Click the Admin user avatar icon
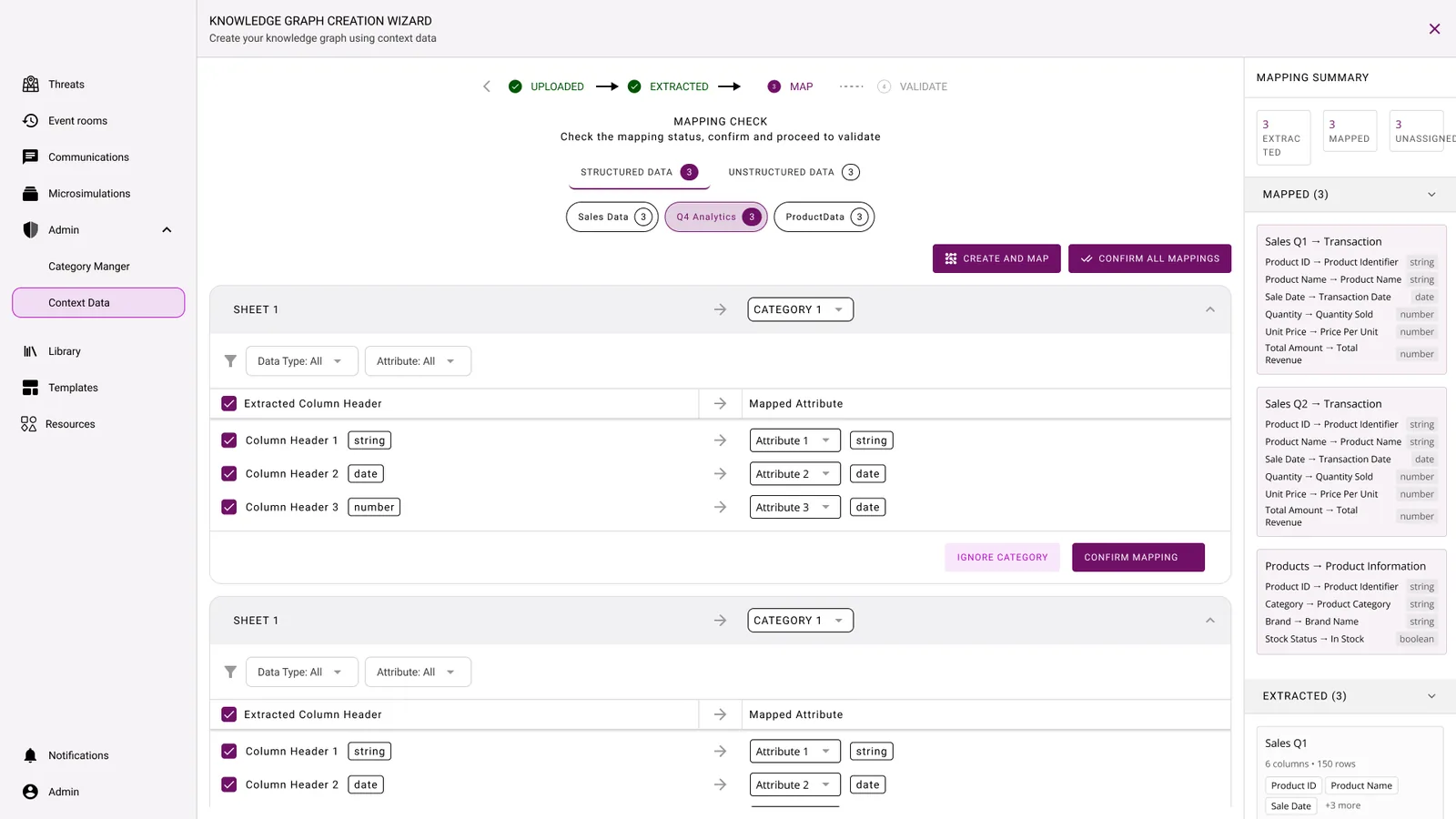1456x819 pixels. coord(31,792)
